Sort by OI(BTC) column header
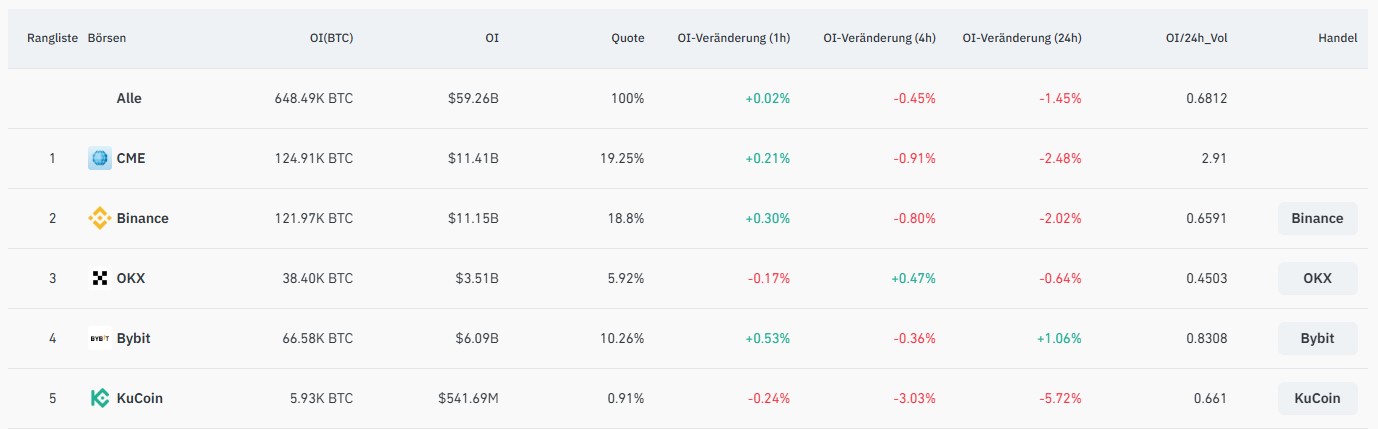The height and width of the screenshot is (429, 1378). pyautogui.click(x=331, y=38)
